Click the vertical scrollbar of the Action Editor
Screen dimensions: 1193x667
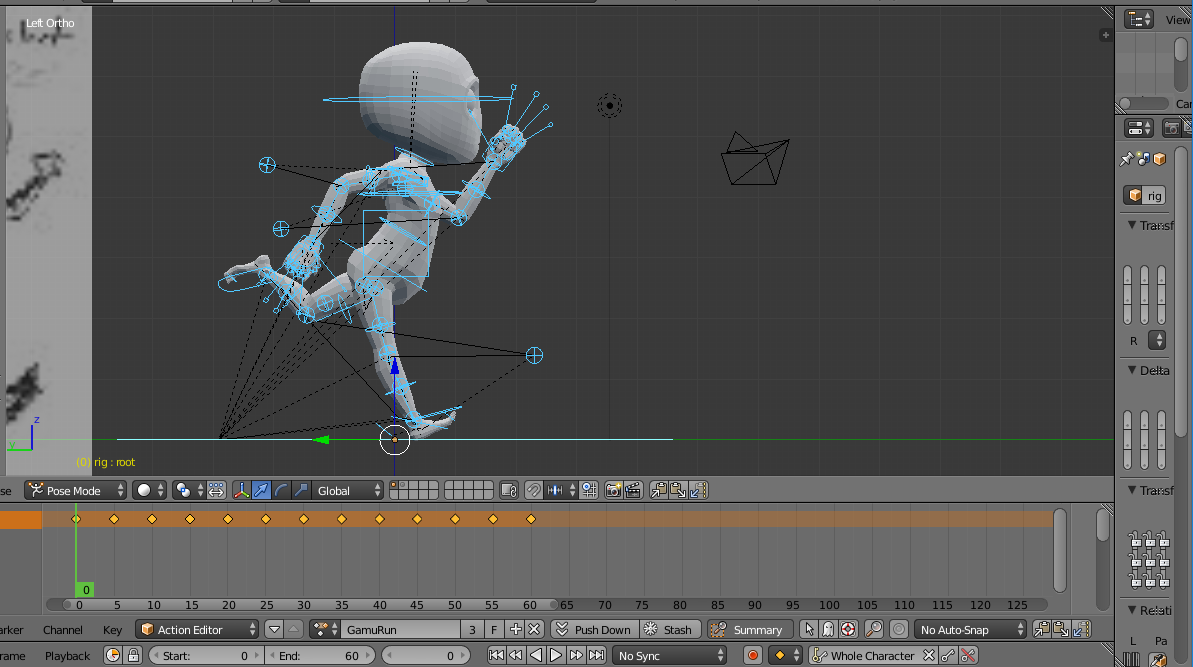[x=1061, y=550]
